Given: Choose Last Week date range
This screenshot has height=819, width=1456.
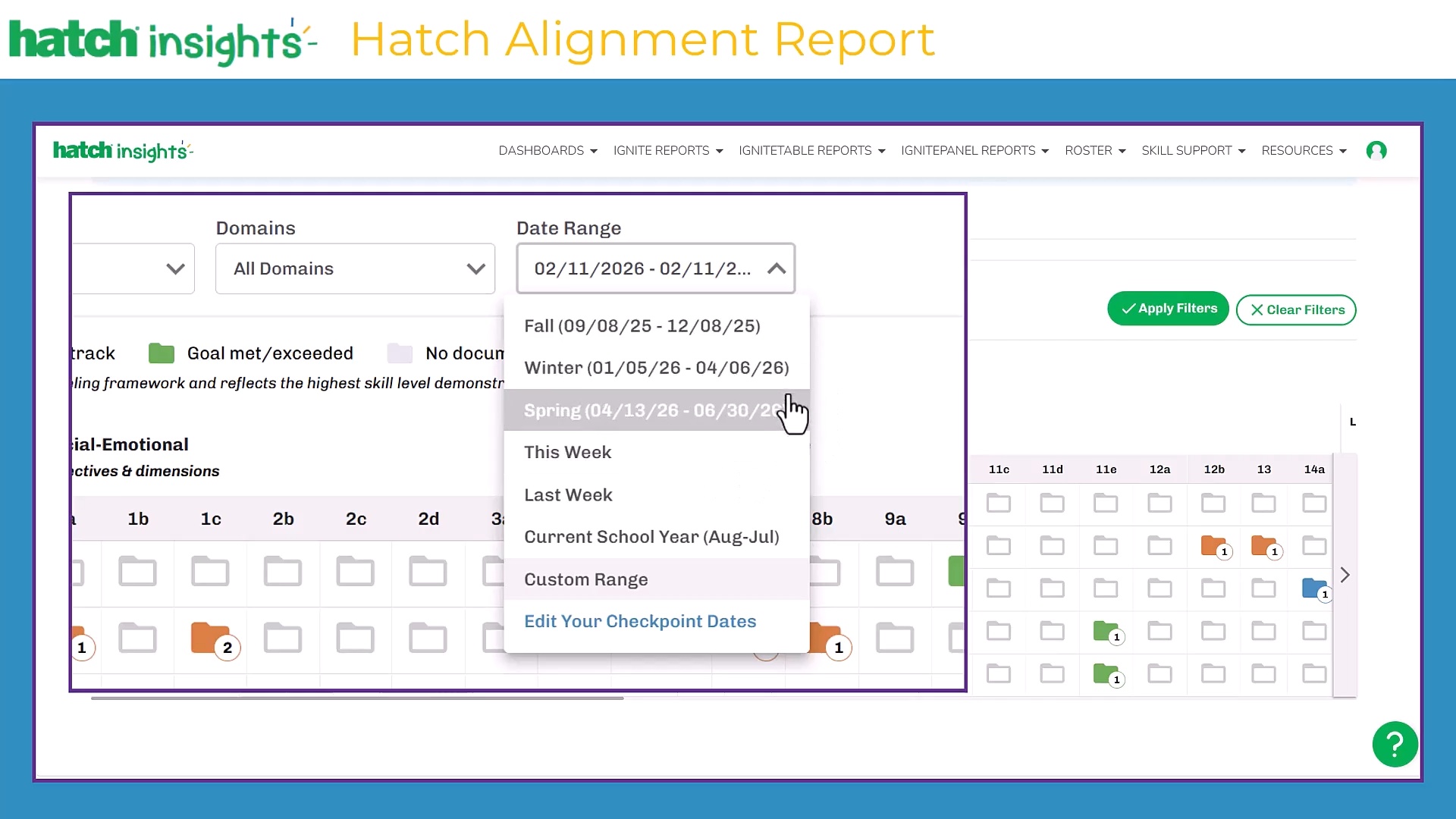Looking at the screenshot, I should click(657, 494).
